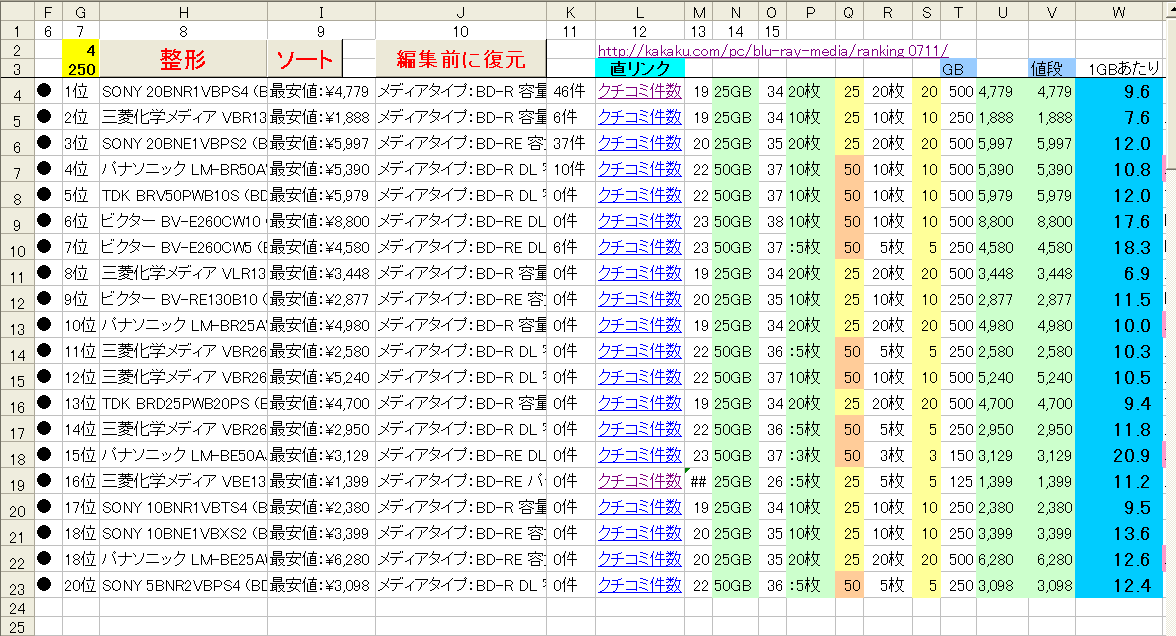
Task: Select the :3枚 cell in column P
Action: 810,455
